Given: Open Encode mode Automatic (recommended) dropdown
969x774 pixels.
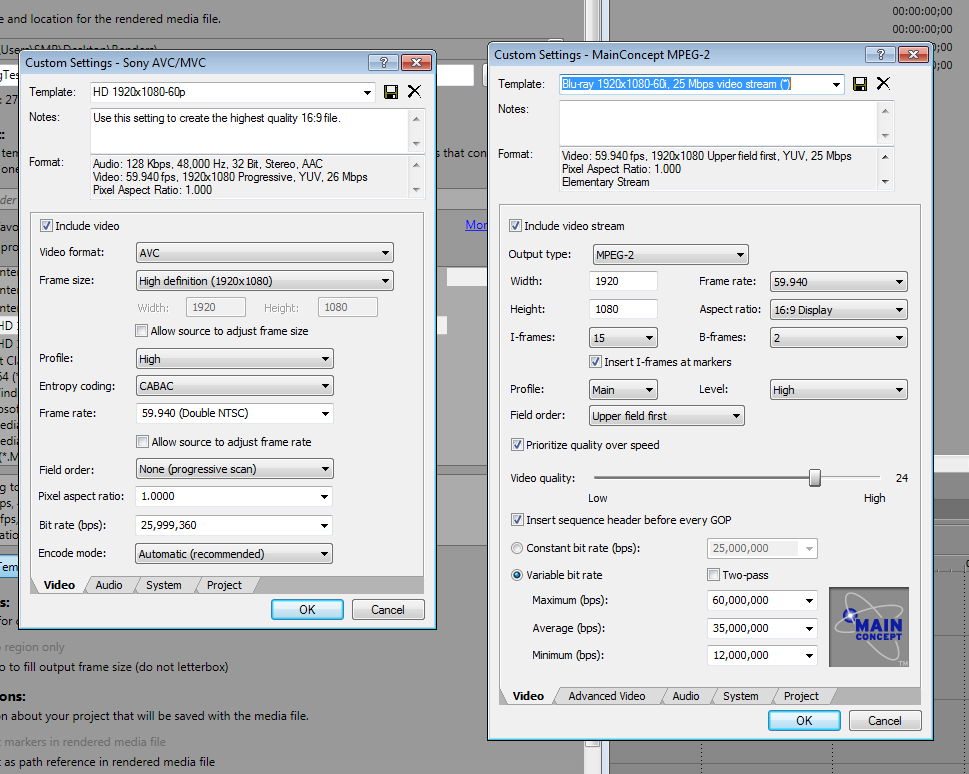Looking at the screenshot, I should pos(234,554).
